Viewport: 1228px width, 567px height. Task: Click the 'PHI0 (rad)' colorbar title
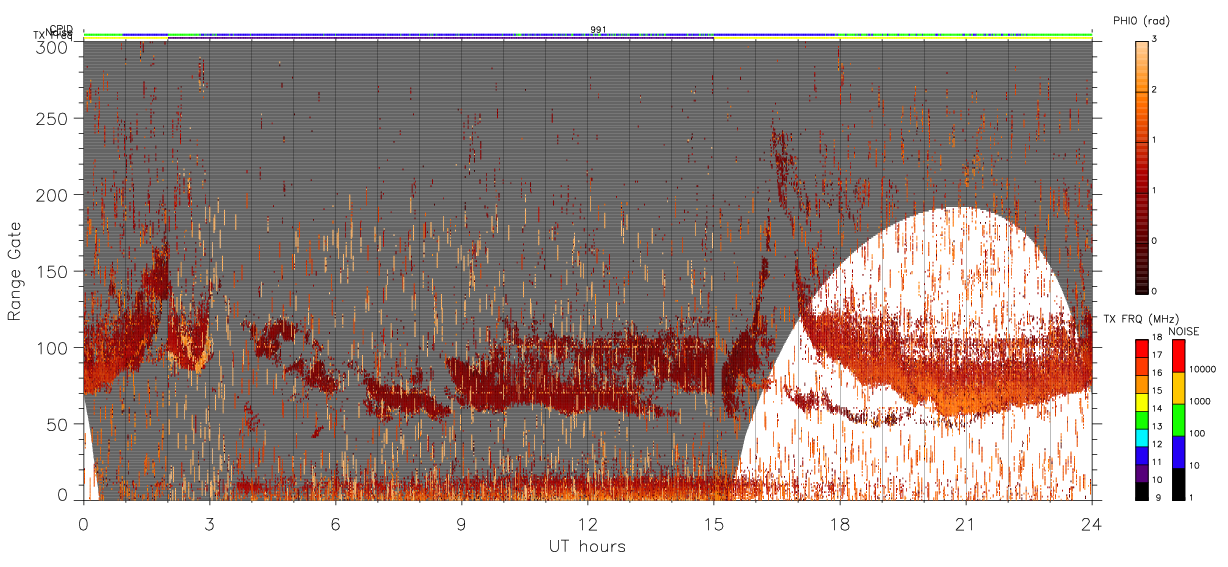(1142, 20)
